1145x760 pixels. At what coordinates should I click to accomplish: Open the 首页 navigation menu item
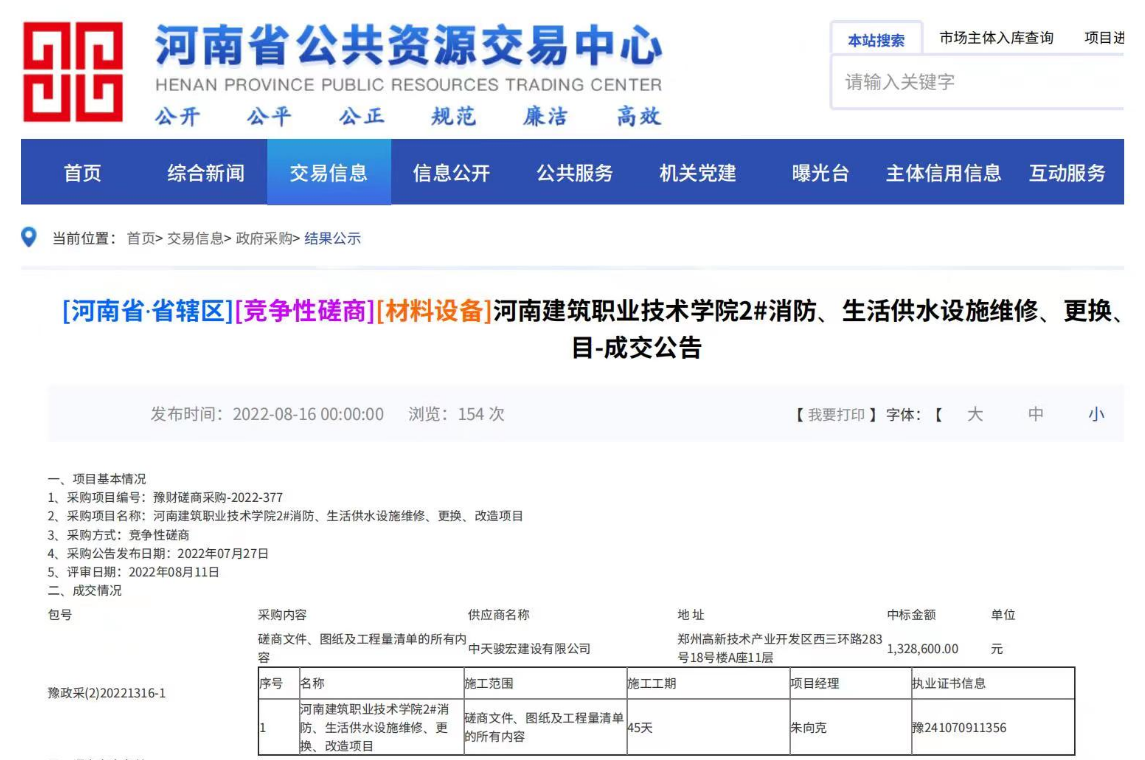coord(83,173)
